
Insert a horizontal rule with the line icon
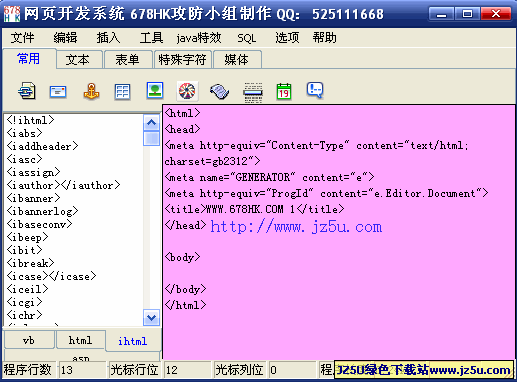point(253,92)
